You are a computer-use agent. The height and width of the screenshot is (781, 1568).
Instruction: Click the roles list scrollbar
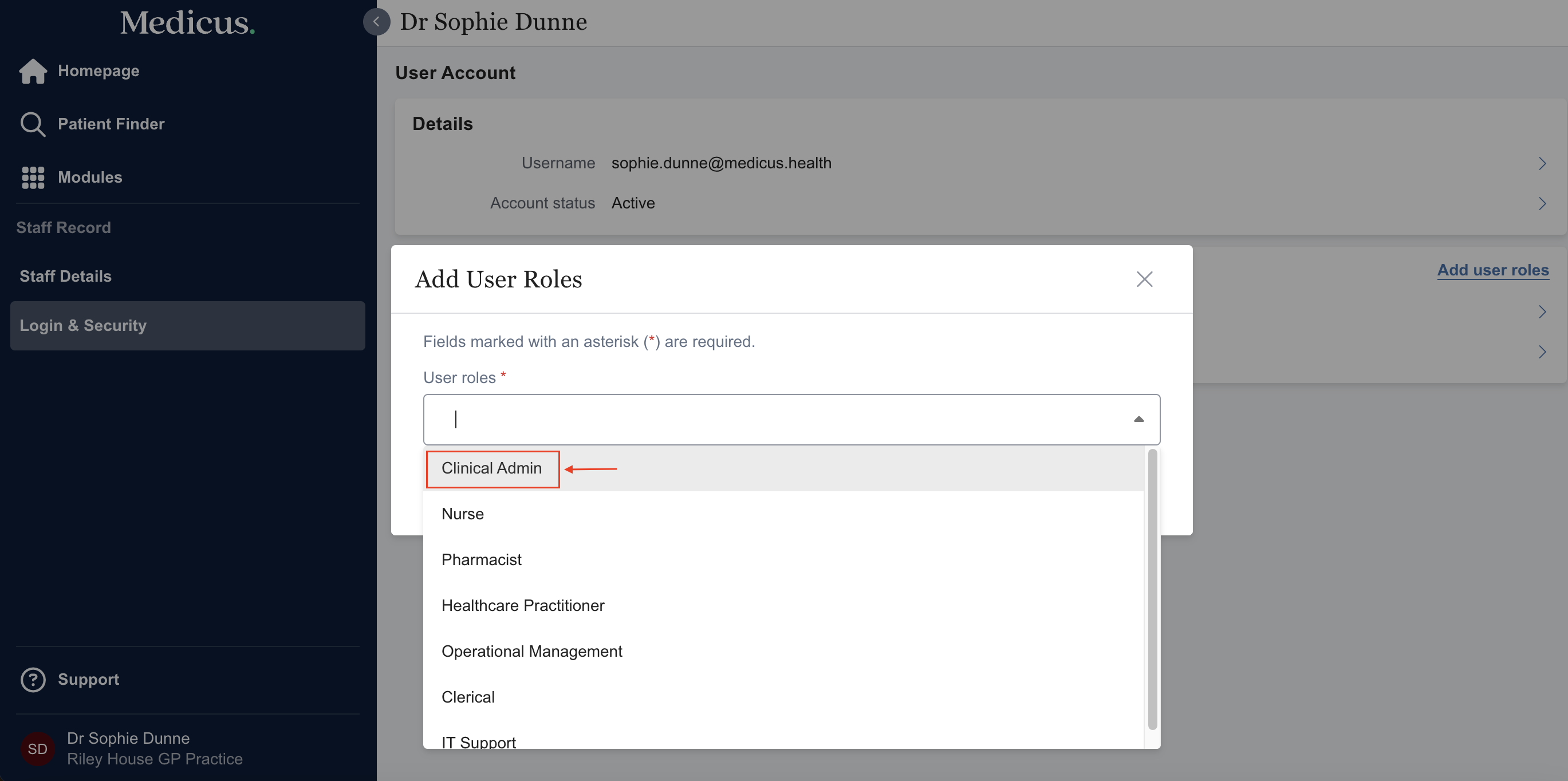tap(1152, 588)
